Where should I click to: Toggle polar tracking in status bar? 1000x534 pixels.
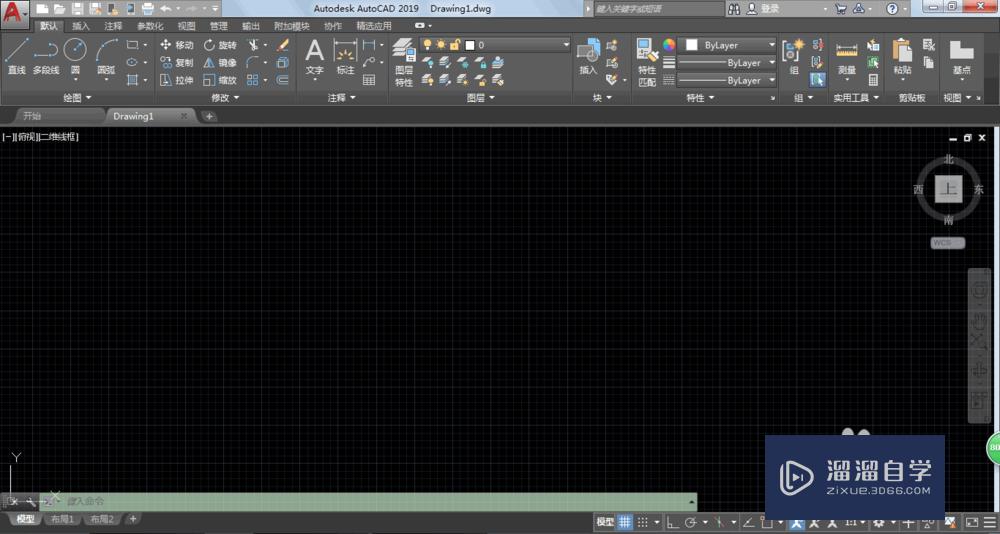point(691,522)
